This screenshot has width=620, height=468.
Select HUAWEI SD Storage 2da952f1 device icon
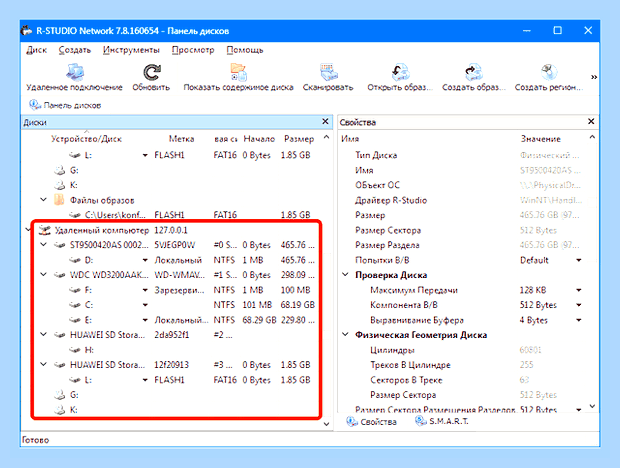(59, 335)
